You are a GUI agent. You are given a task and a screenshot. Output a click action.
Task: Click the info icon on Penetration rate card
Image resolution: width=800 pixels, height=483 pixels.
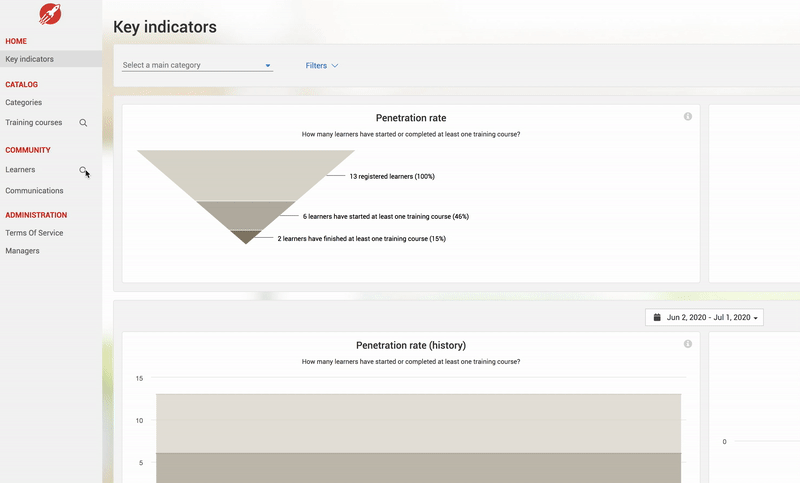coord(688,117)
